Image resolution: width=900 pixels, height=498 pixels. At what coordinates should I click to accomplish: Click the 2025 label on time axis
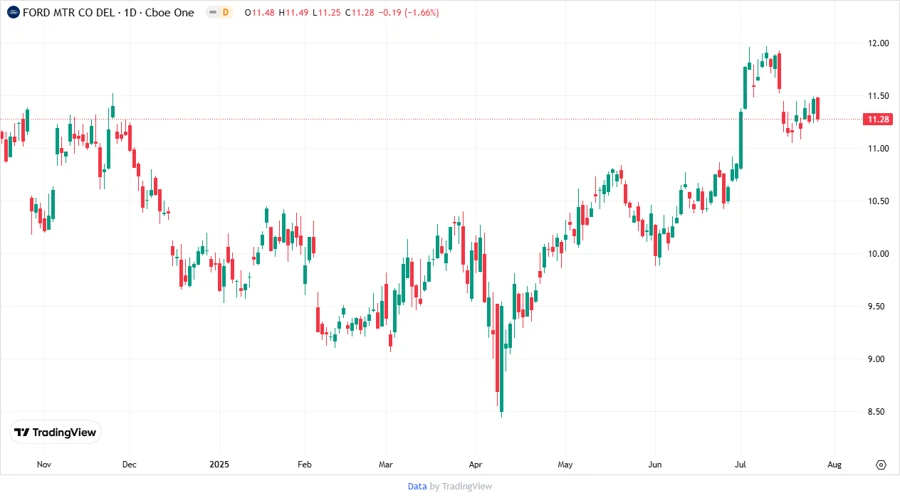[219, 464]
